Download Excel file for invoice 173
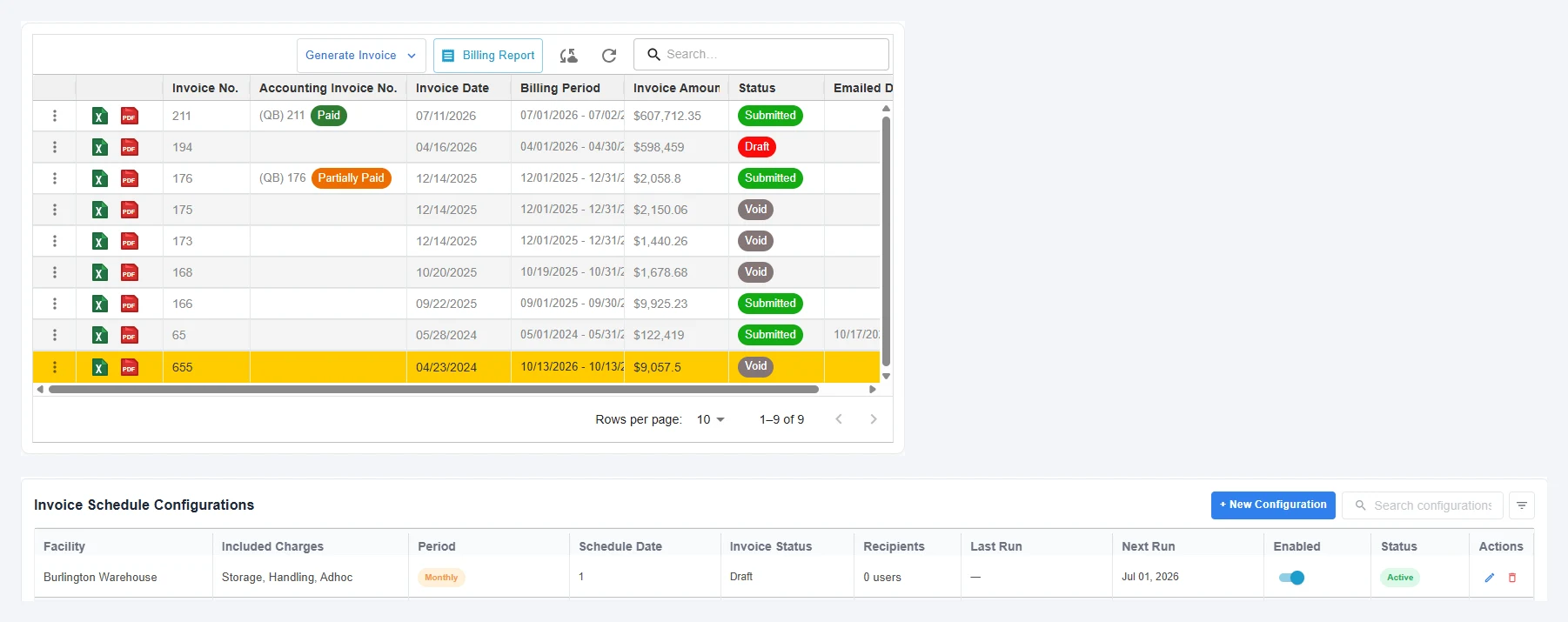The image size is (1568, 622). (x=100, y=241)
